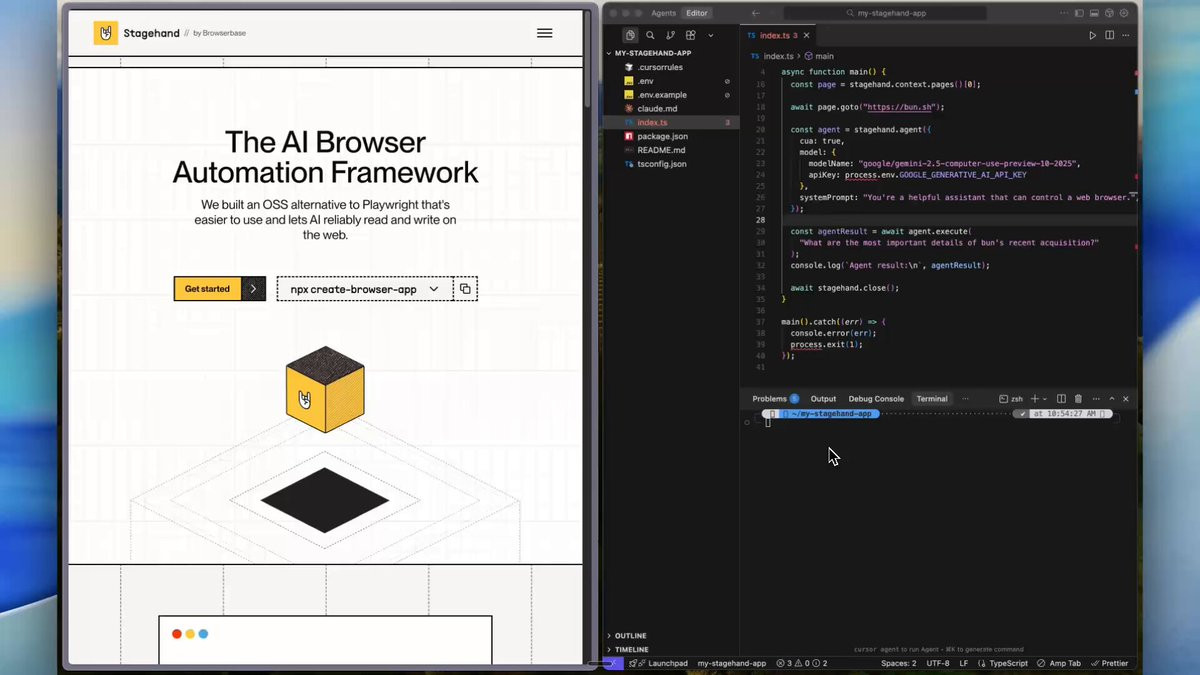Close the index.ts tab
The width and height of the screenshot is (1200, 675).
pos(807,35)
